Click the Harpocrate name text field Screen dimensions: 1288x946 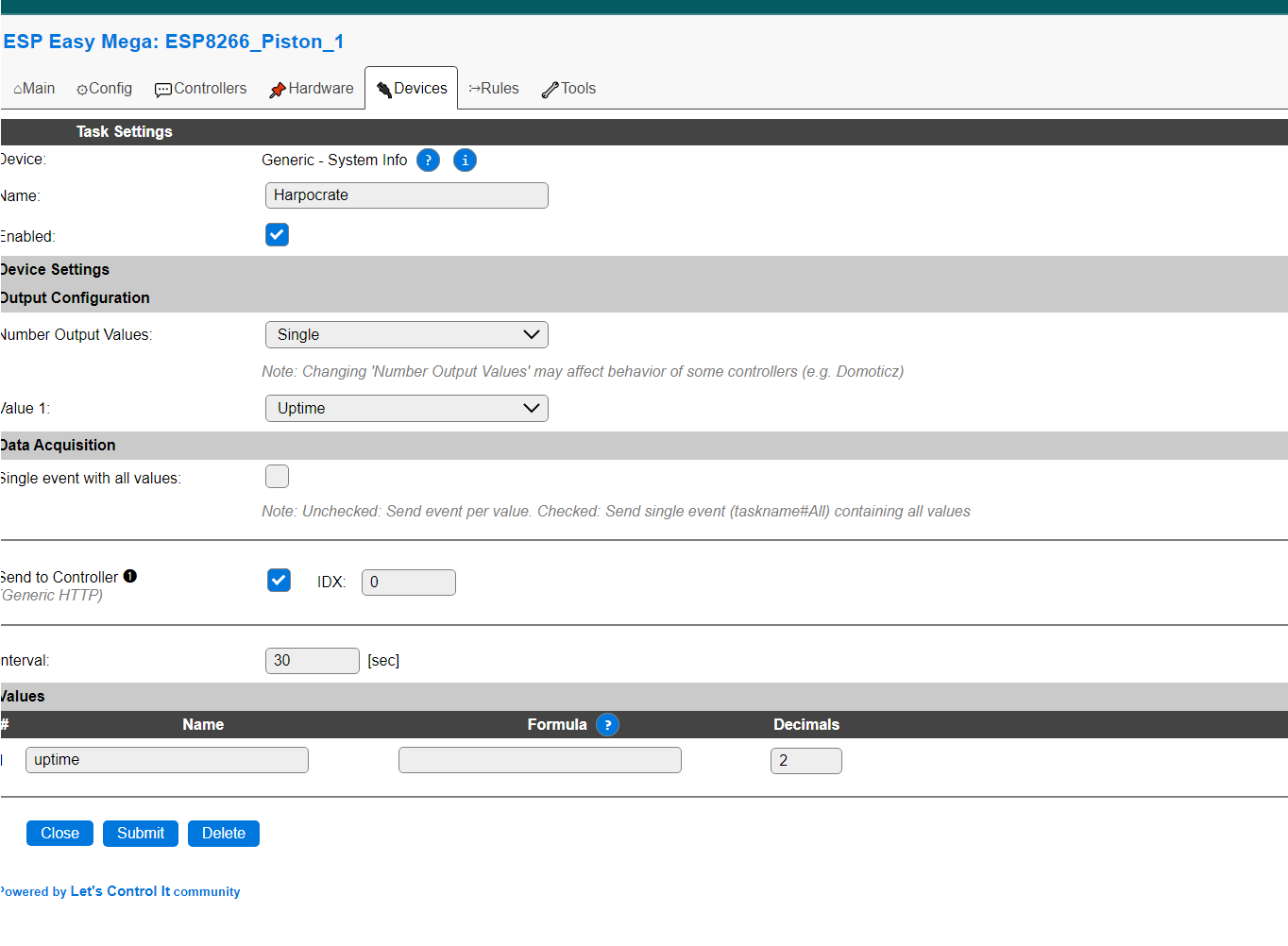tap(407, 195)
